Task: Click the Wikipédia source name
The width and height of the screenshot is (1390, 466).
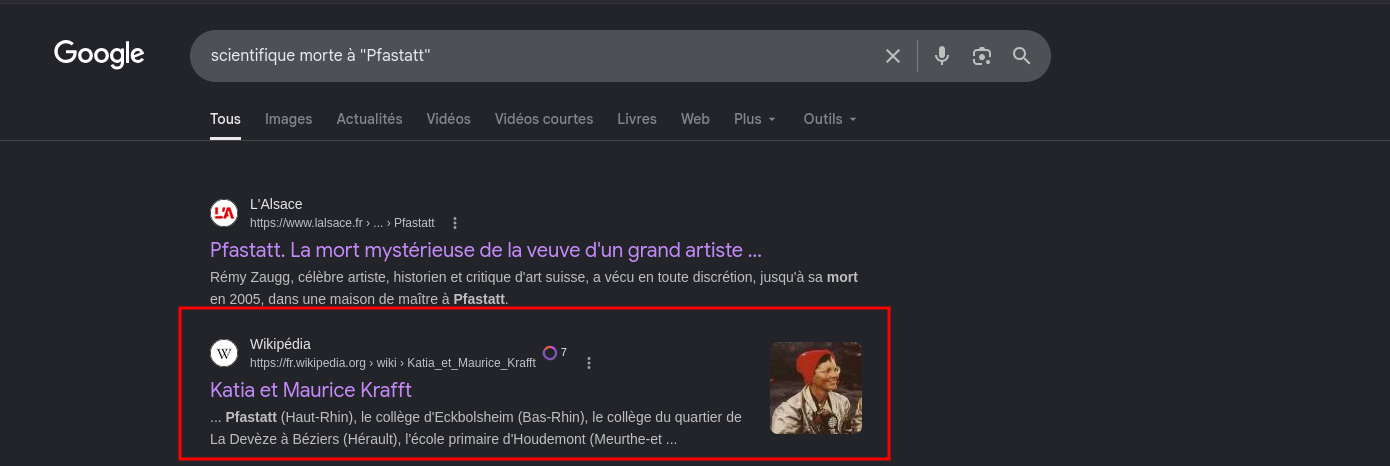Action: pos(280,344)
